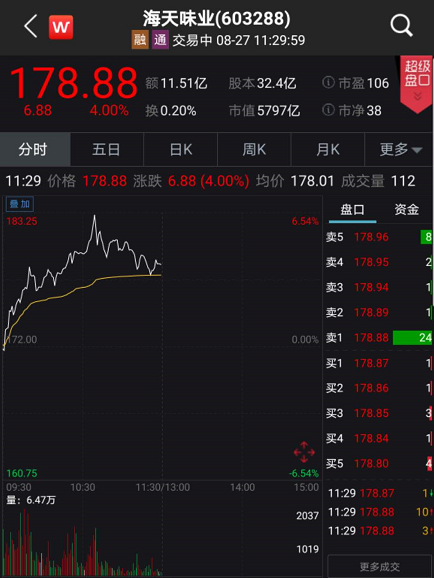The width and height of the screenshot is (434, 578).
Task: Open the red W app logo
Action: (x=61, y=27)
